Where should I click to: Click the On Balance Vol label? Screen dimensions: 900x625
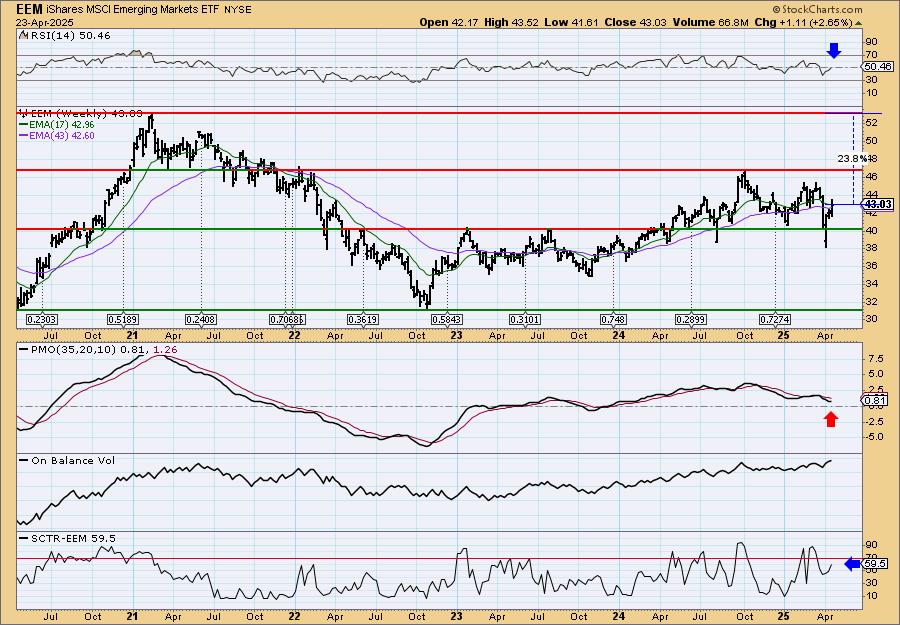coord(72,460)
